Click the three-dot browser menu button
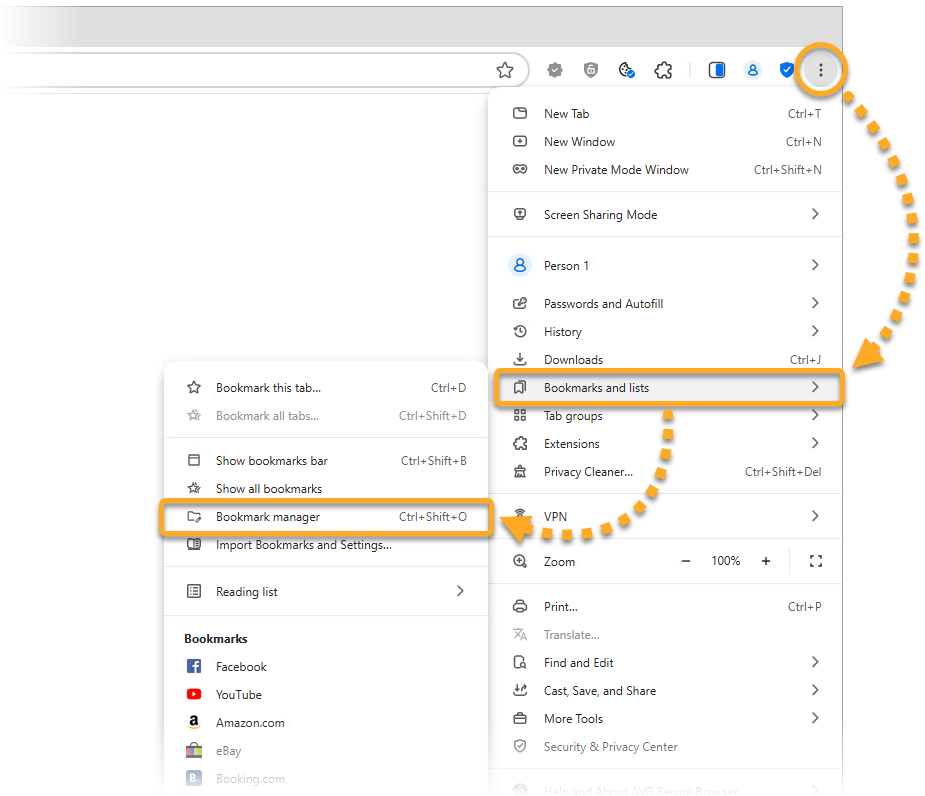The height and width of the screenshot is (796, 925). click(x=821, y=70)
